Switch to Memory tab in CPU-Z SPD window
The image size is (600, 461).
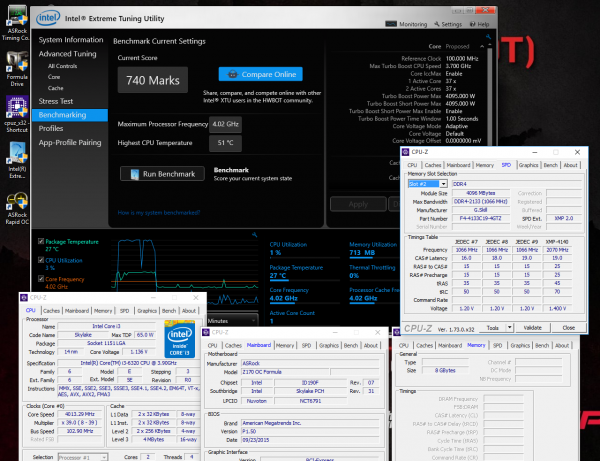tap(484, 165)
